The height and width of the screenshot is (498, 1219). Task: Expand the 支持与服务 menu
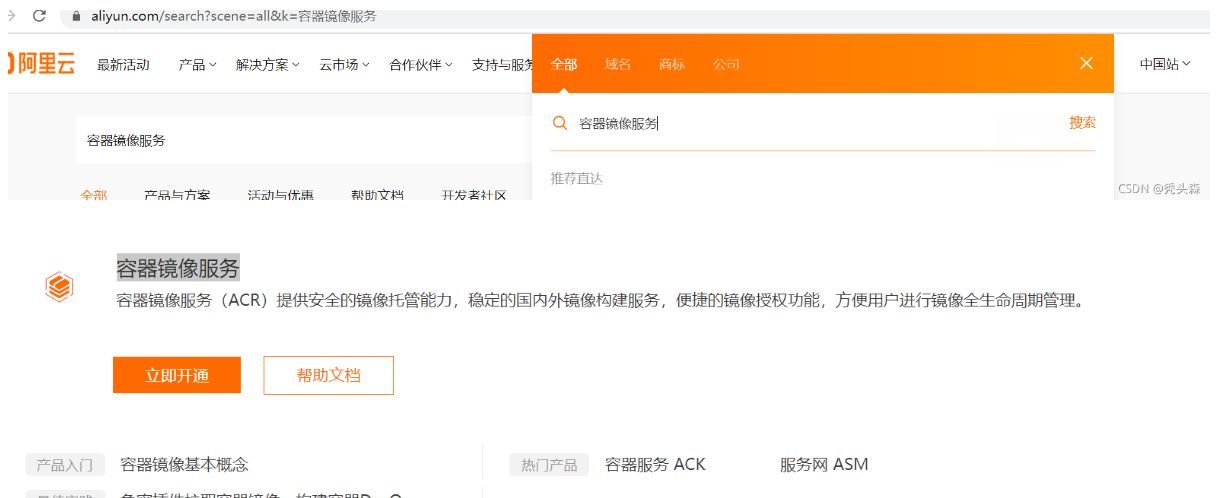pos(502,64)
